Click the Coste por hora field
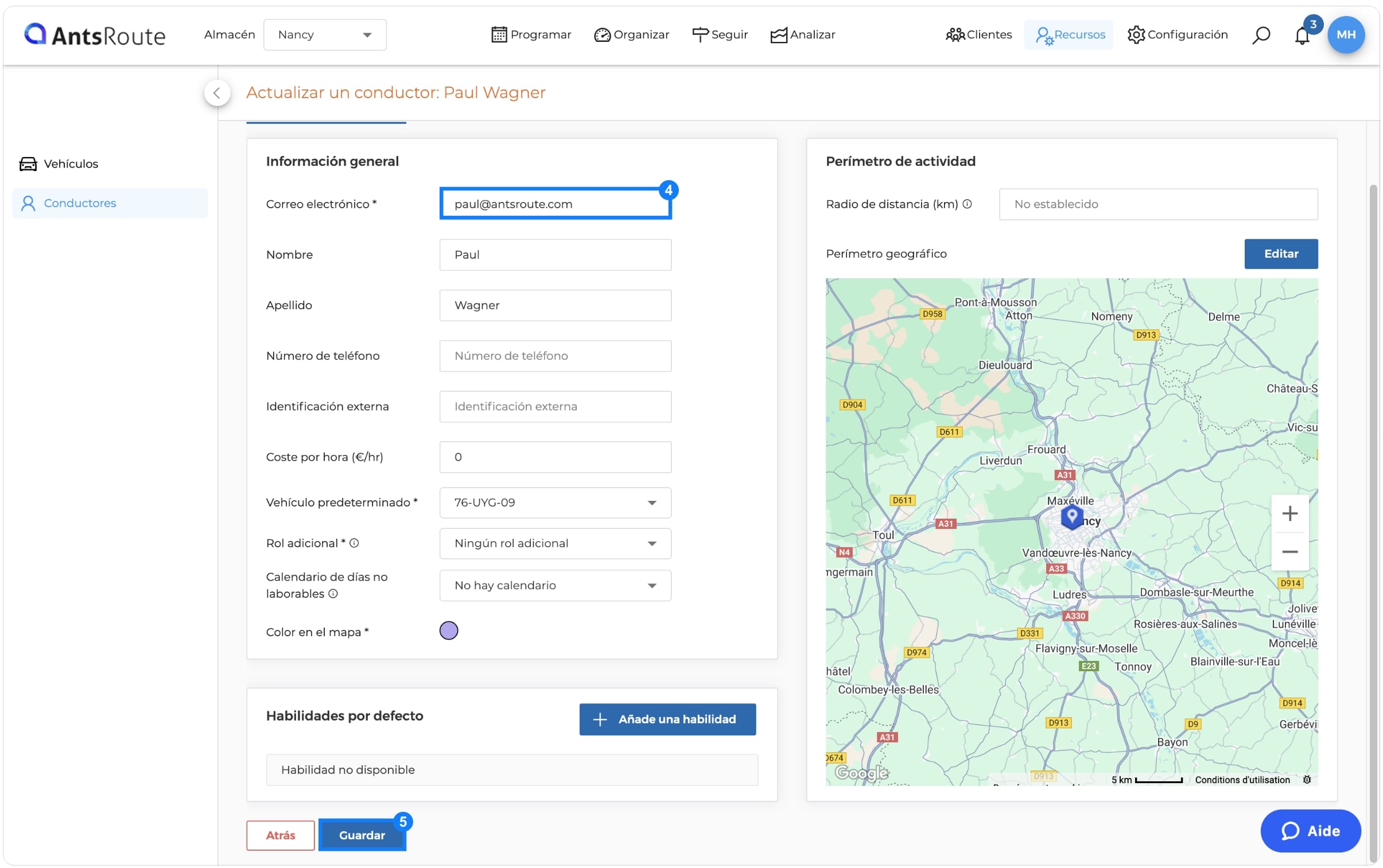 (x=555, y=457)
